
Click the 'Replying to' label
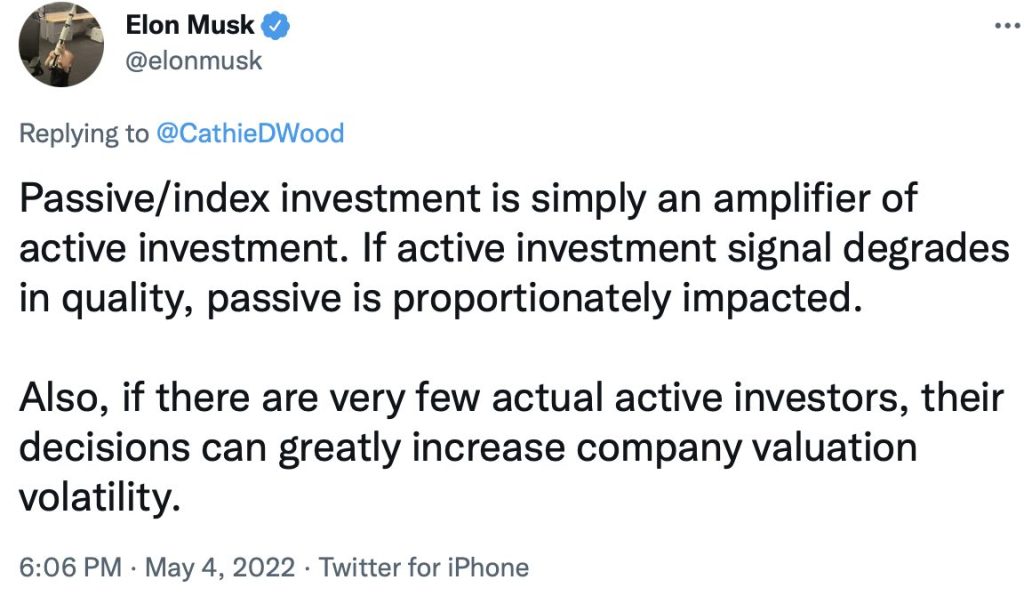[x=84, y=134]
